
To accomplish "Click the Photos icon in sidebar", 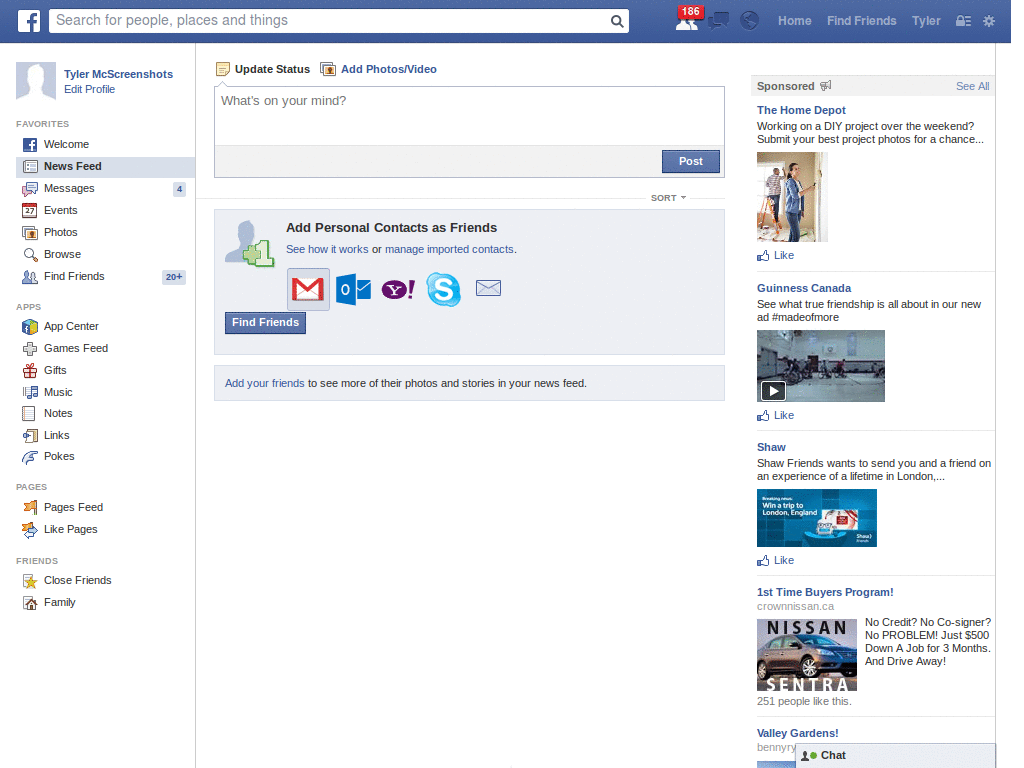I will click(29, 232).
